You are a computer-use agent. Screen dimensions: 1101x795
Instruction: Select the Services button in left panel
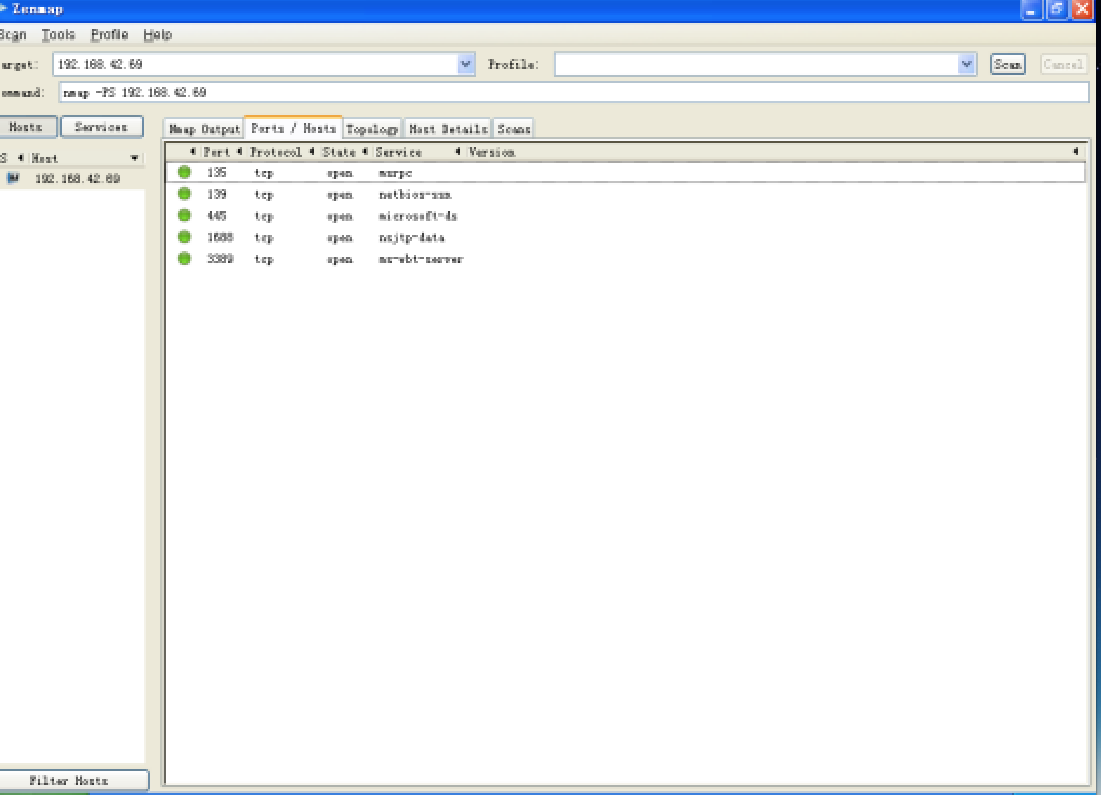[102, 127]
